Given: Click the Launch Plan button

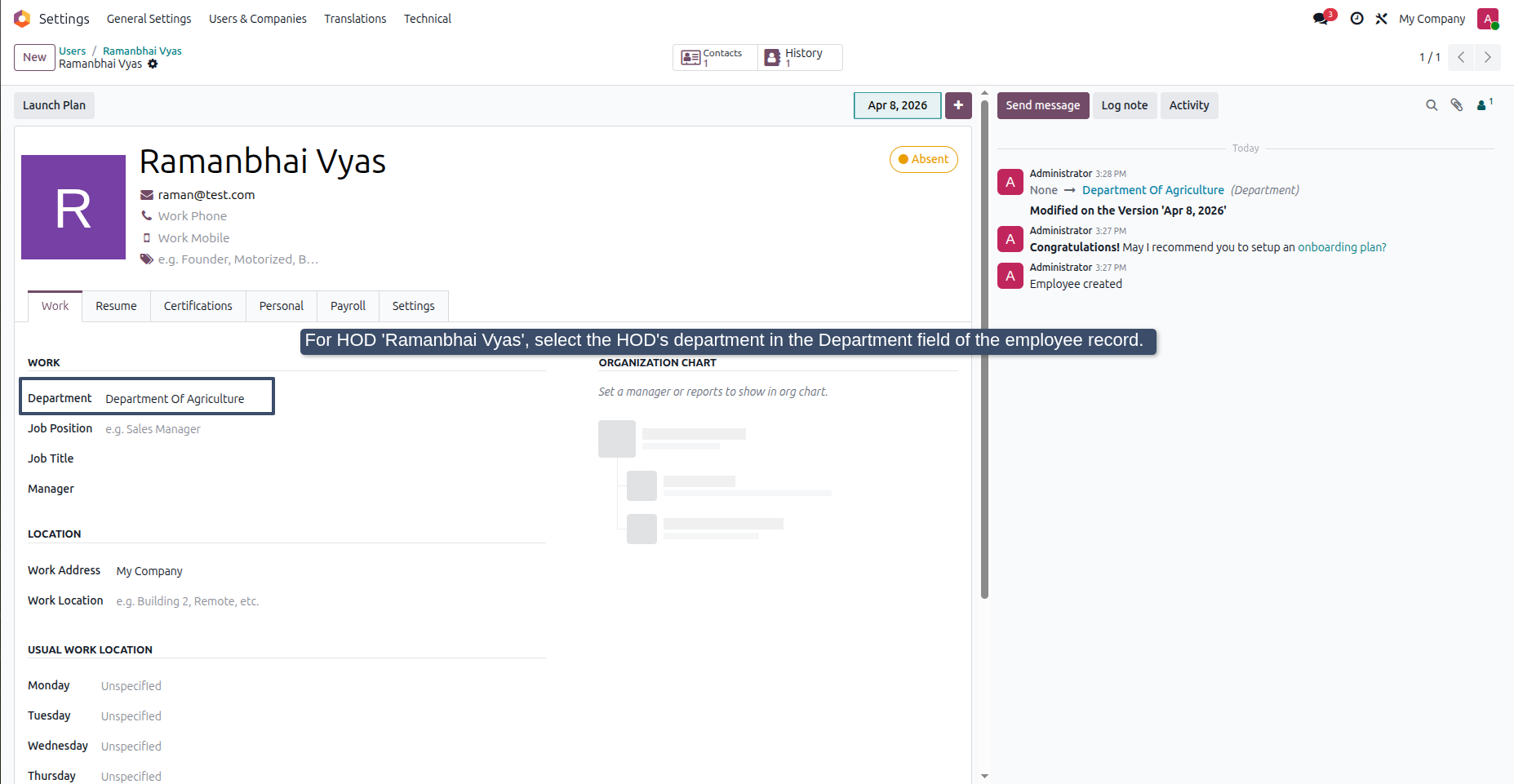Looking at the screenshot, I should point(54,105).
